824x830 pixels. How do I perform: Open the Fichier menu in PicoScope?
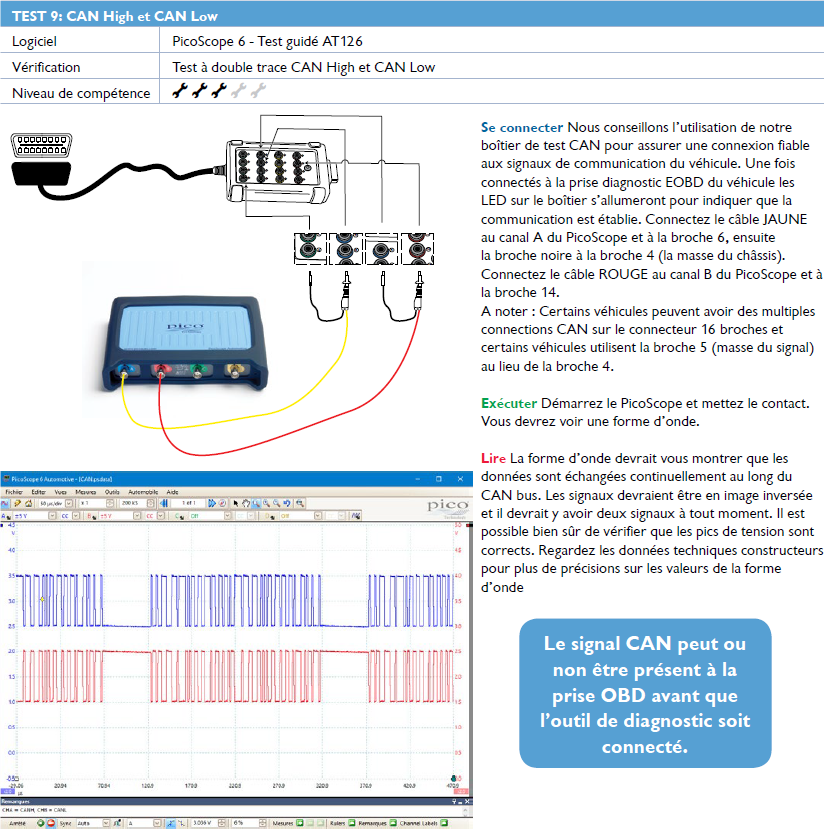(14, 492)
